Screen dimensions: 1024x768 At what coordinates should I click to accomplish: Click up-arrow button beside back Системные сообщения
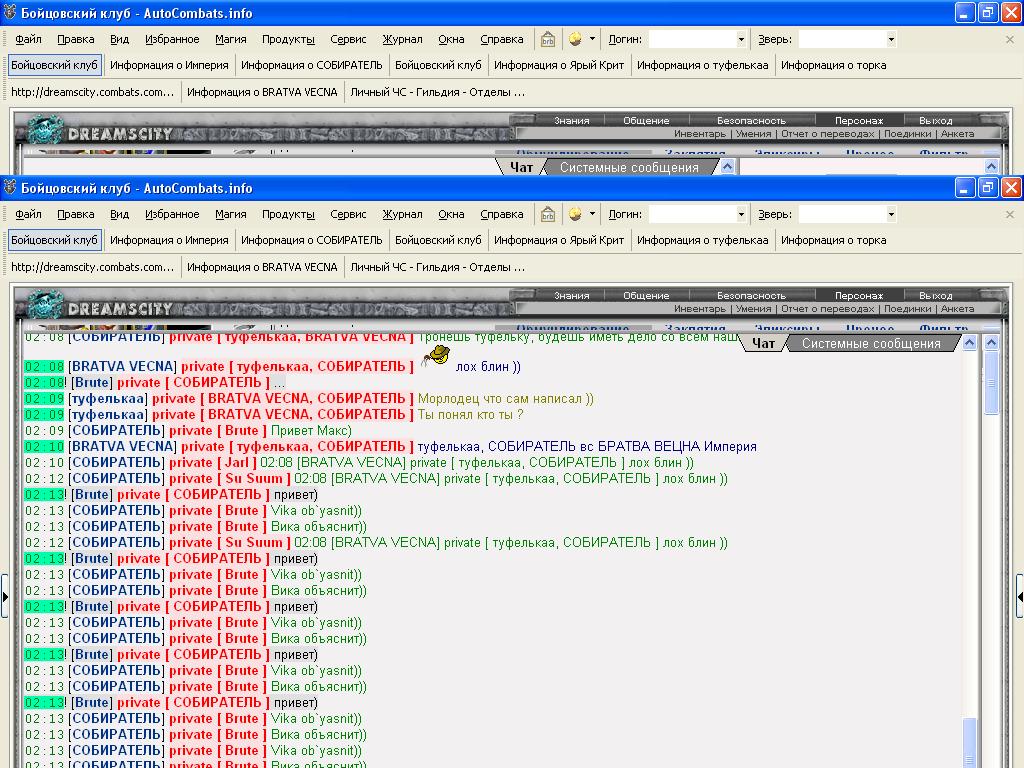point(728,167)
